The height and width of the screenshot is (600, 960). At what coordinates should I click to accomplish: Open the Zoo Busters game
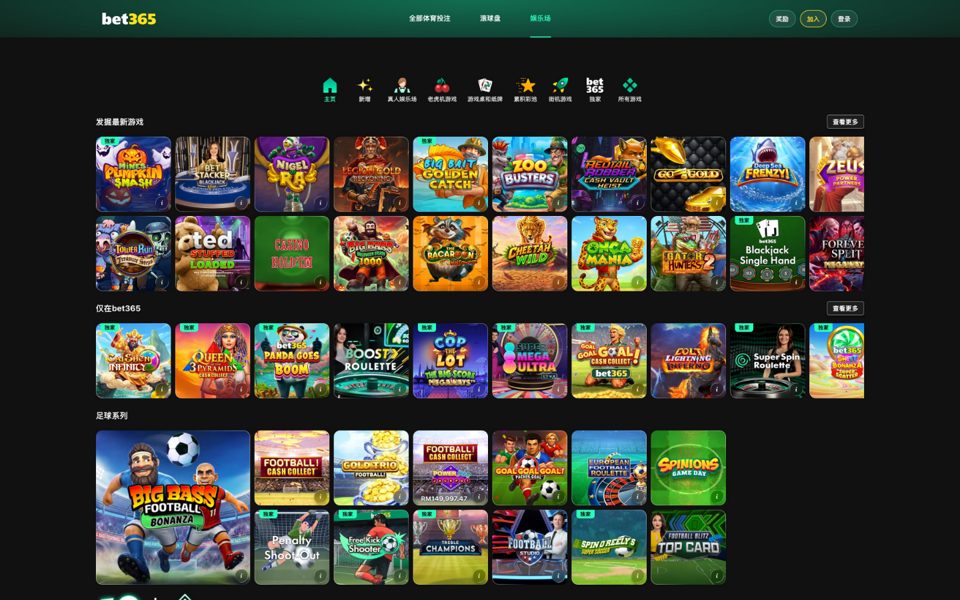click(x=530, y=174)
